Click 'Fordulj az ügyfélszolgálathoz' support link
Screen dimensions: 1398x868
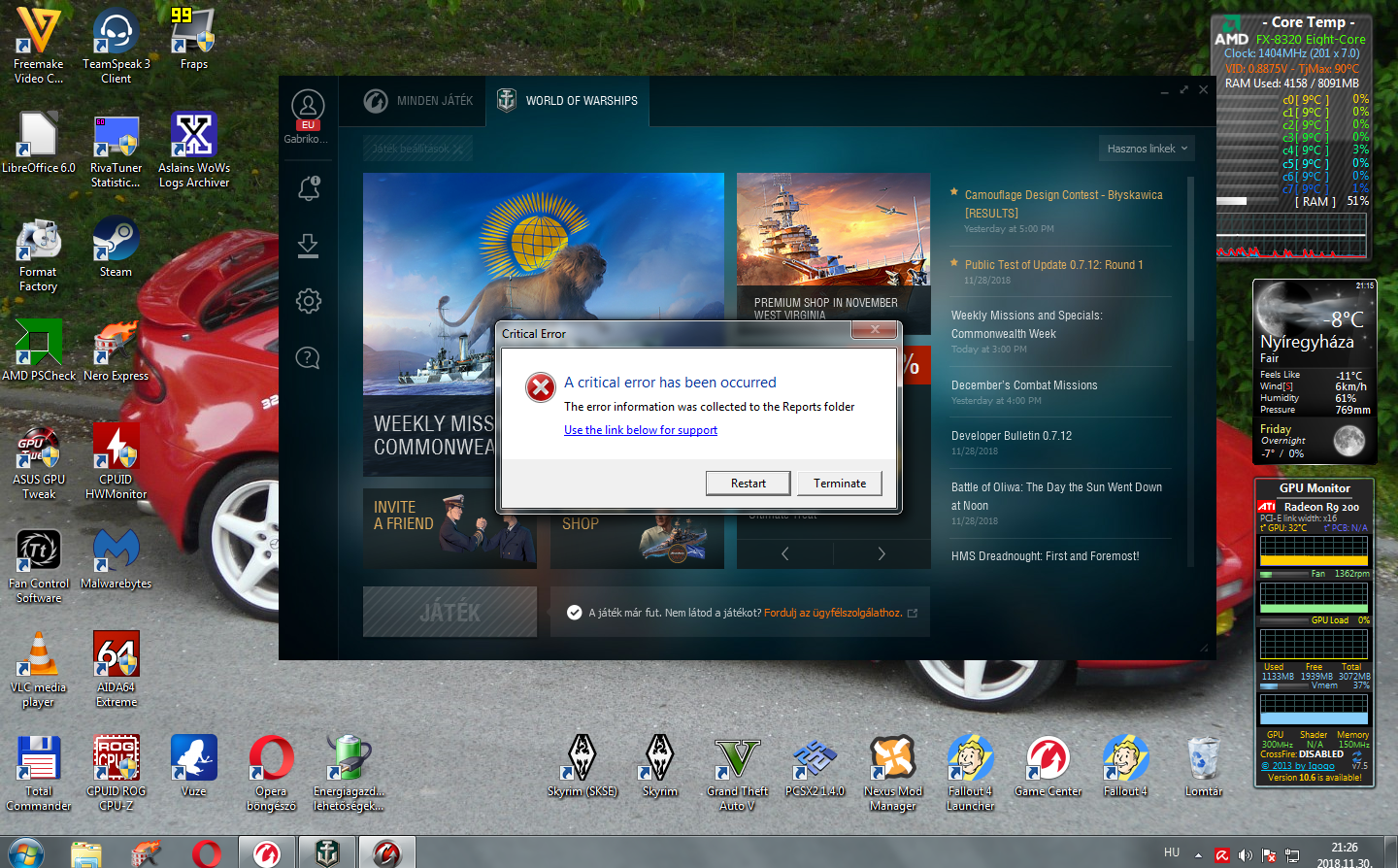pos(832,613)
